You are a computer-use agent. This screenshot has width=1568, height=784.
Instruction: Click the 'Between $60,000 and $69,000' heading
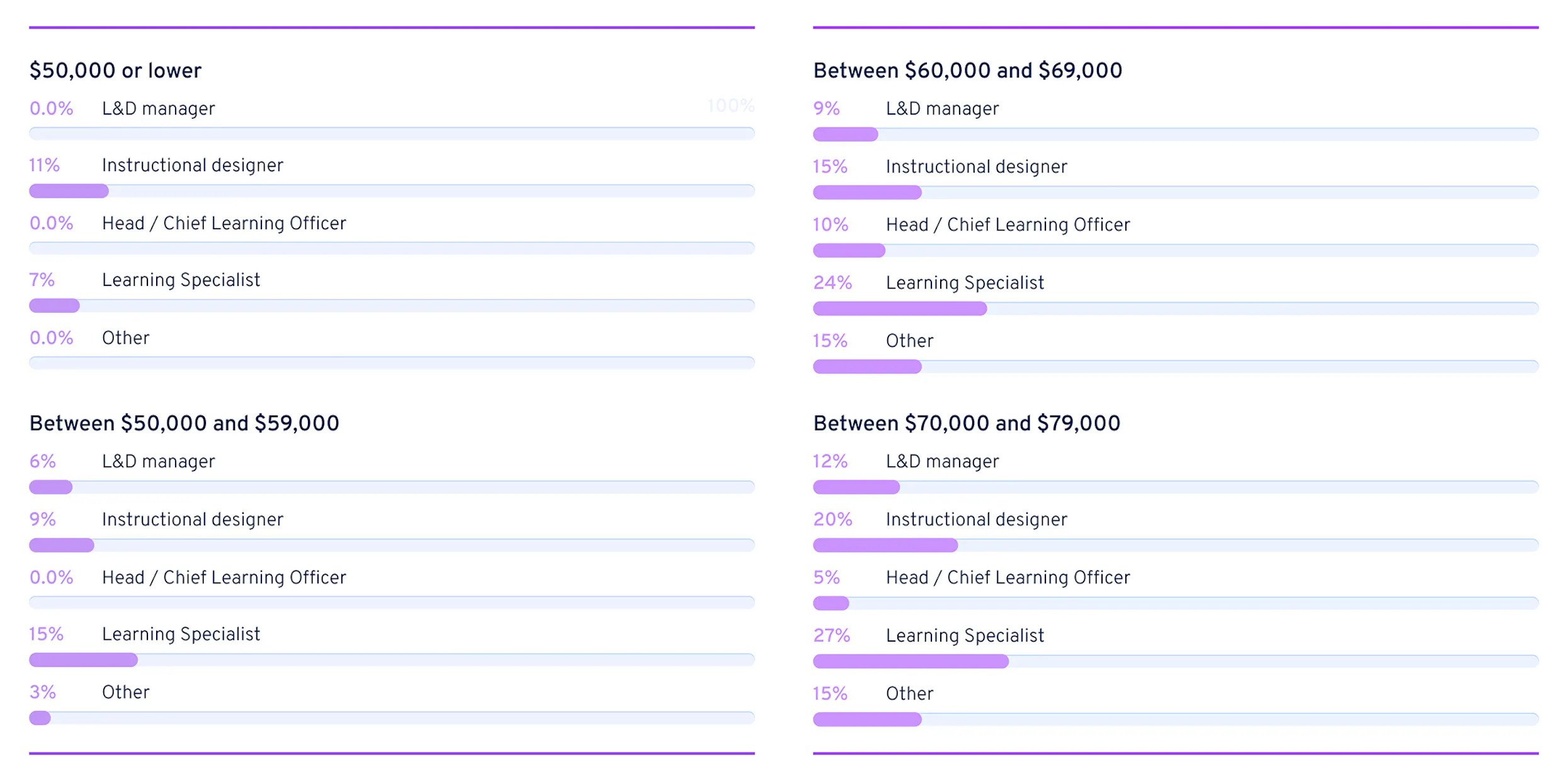pos(967,71)
